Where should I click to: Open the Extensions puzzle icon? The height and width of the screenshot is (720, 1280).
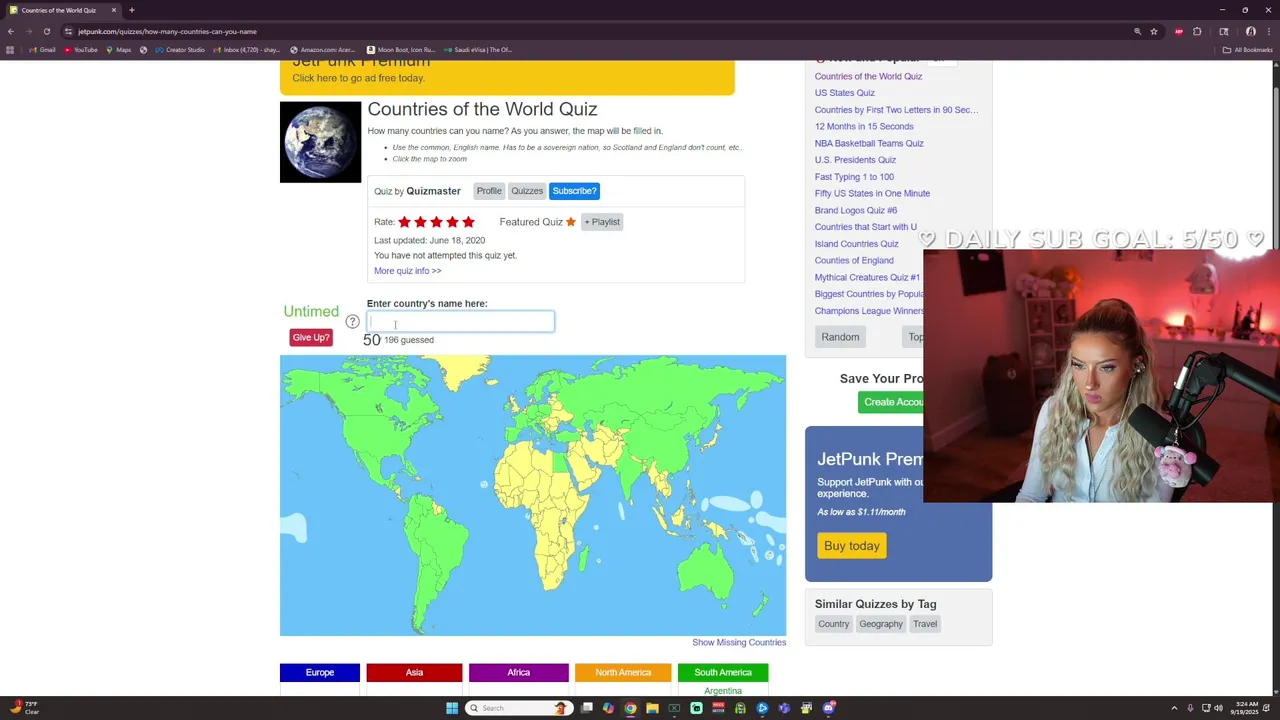coord(1197,31)
